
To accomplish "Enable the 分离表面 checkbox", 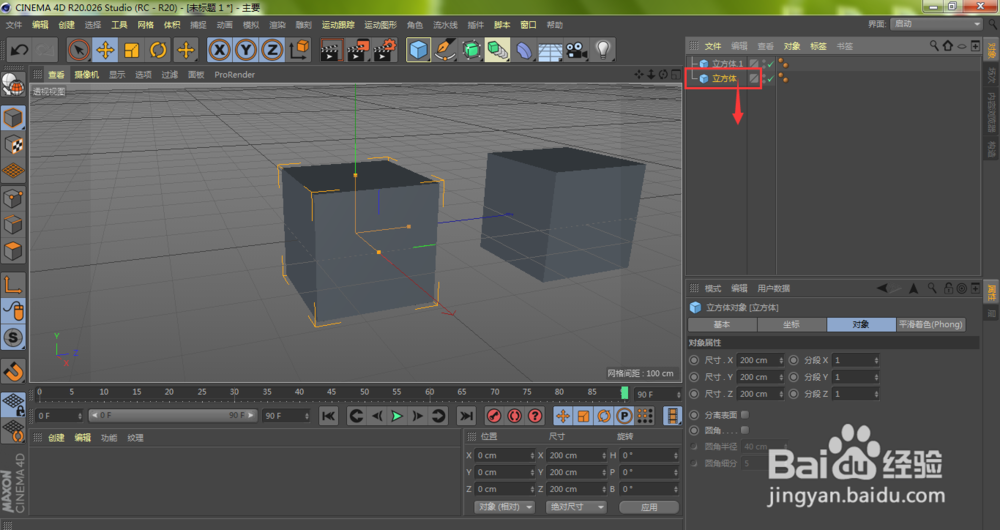I will coord(744,415).
